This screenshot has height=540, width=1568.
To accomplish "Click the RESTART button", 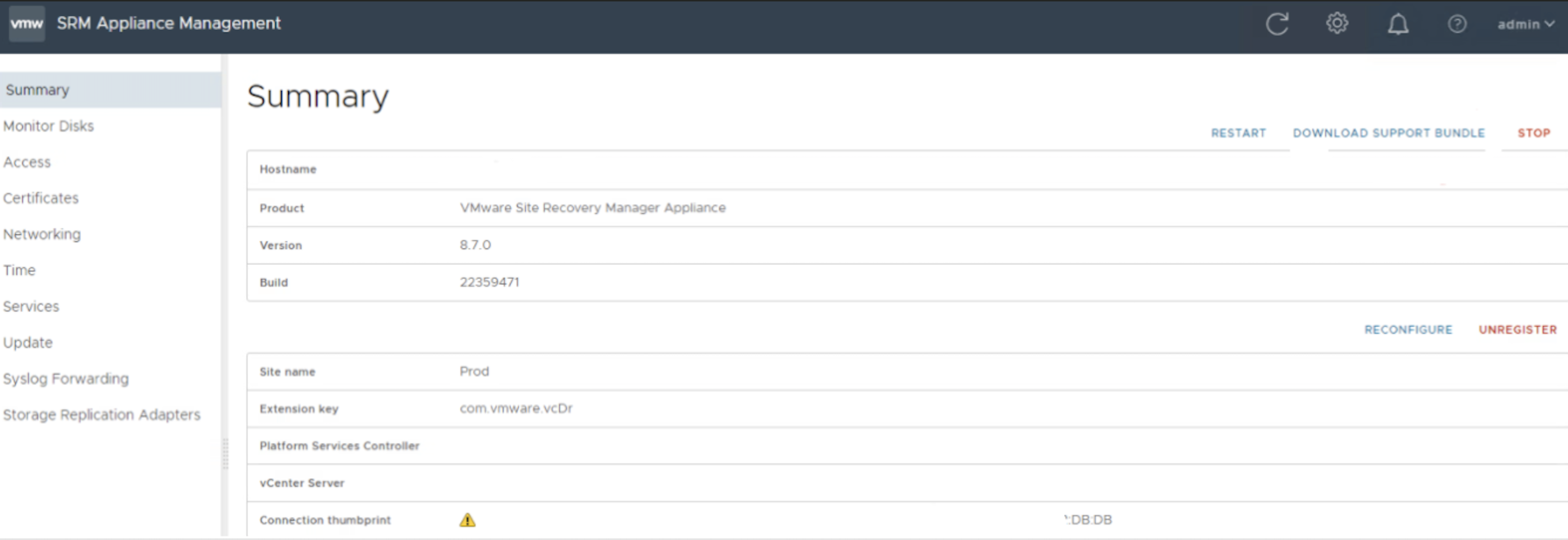I will (x=1238, y=133).
